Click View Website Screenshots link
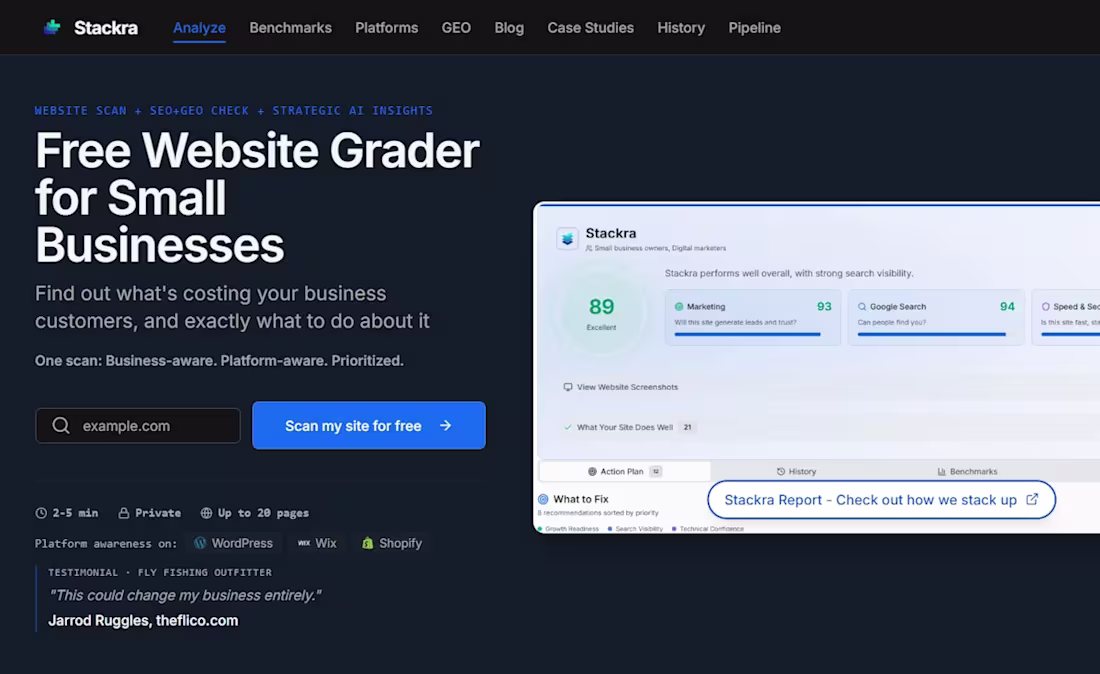 tap(627, 387)
